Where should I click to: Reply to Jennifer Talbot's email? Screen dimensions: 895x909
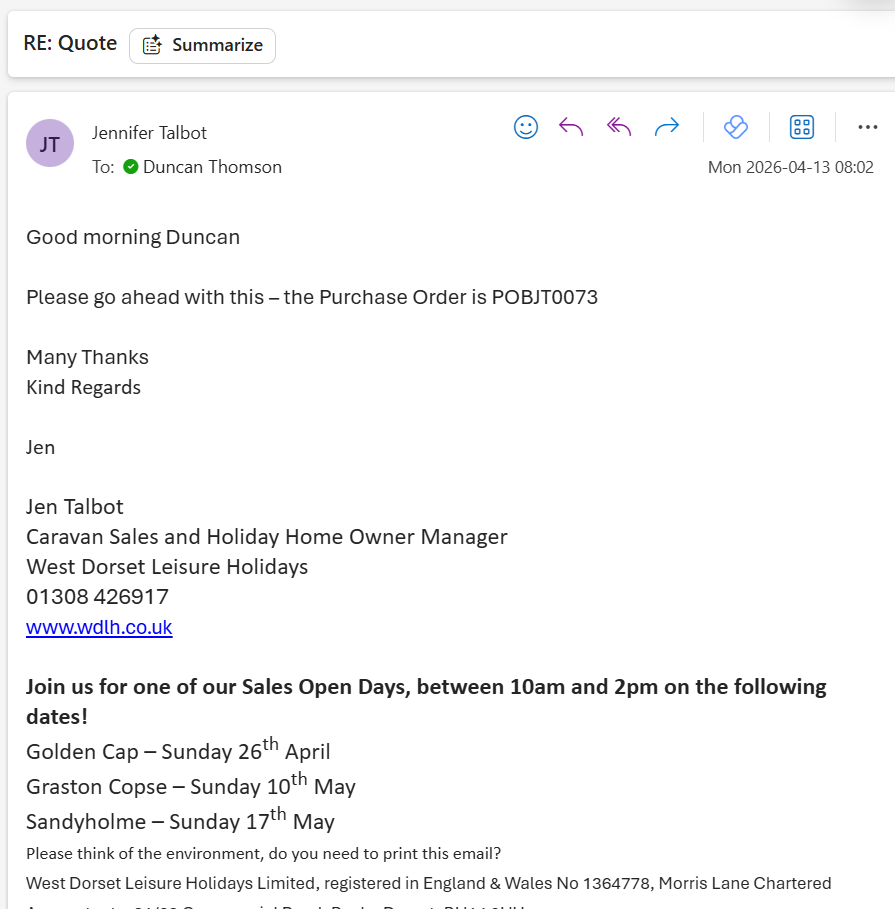[x=571, y=127]
